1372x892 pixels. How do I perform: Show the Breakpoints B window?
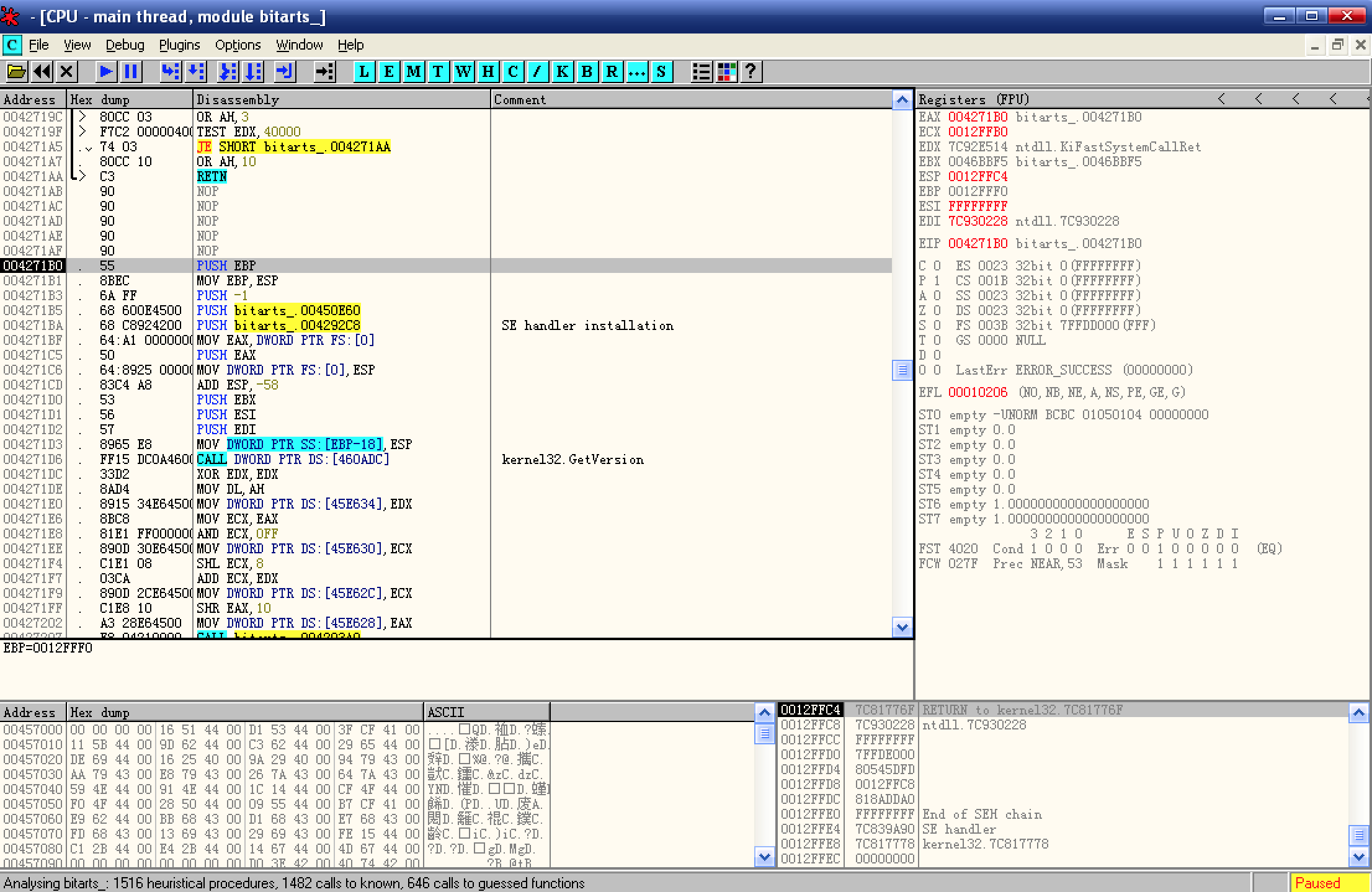pyautogui.click(x=587, y=72)
